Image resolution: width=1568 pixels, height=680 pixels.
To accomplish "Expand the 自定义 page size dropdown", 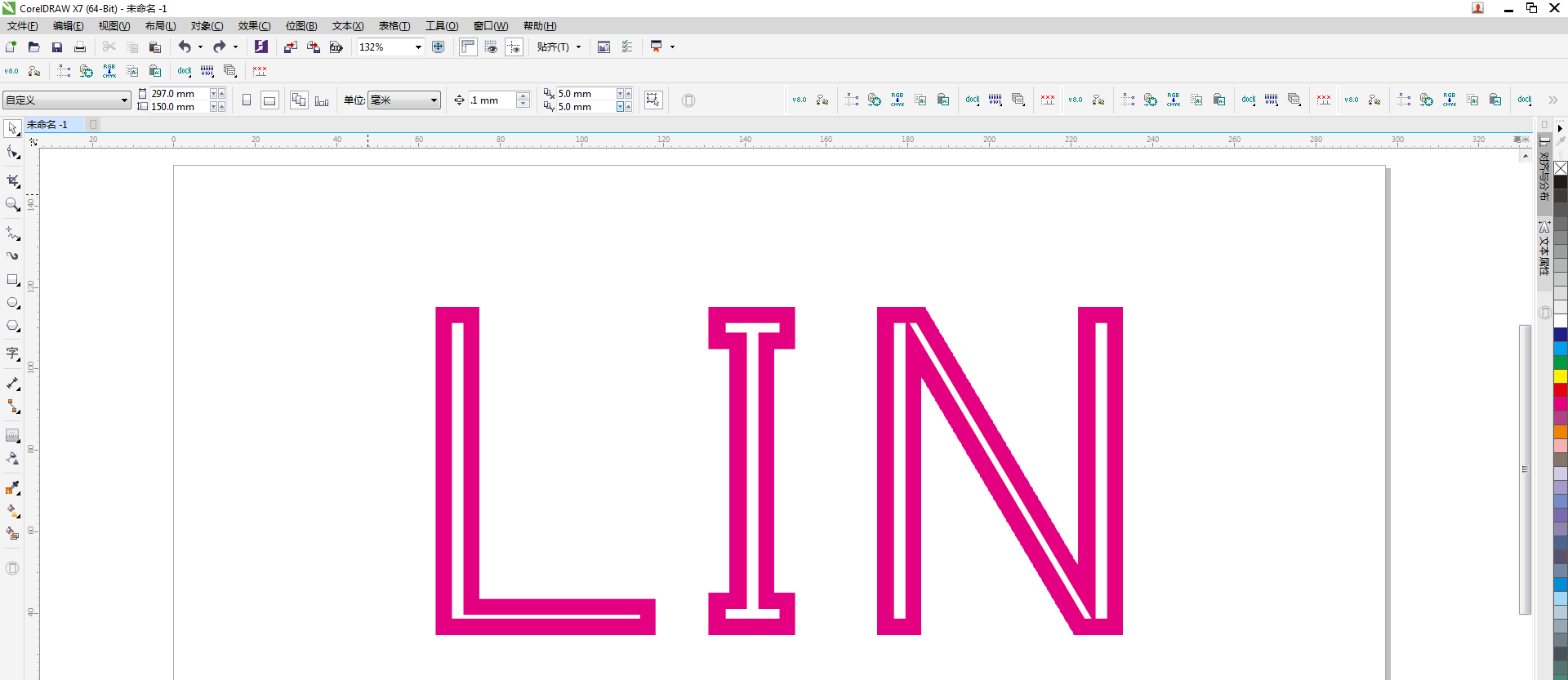I will point(124,100).
